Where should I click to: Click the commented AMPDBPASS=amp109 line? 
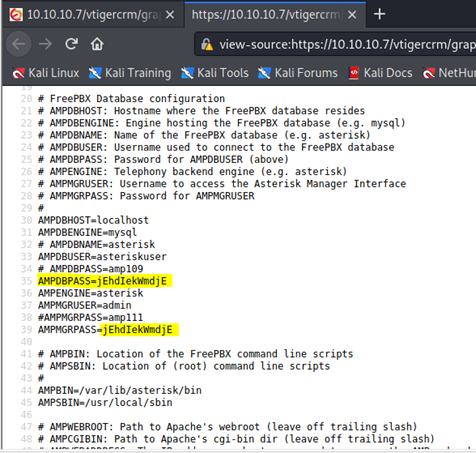(90, 269)
